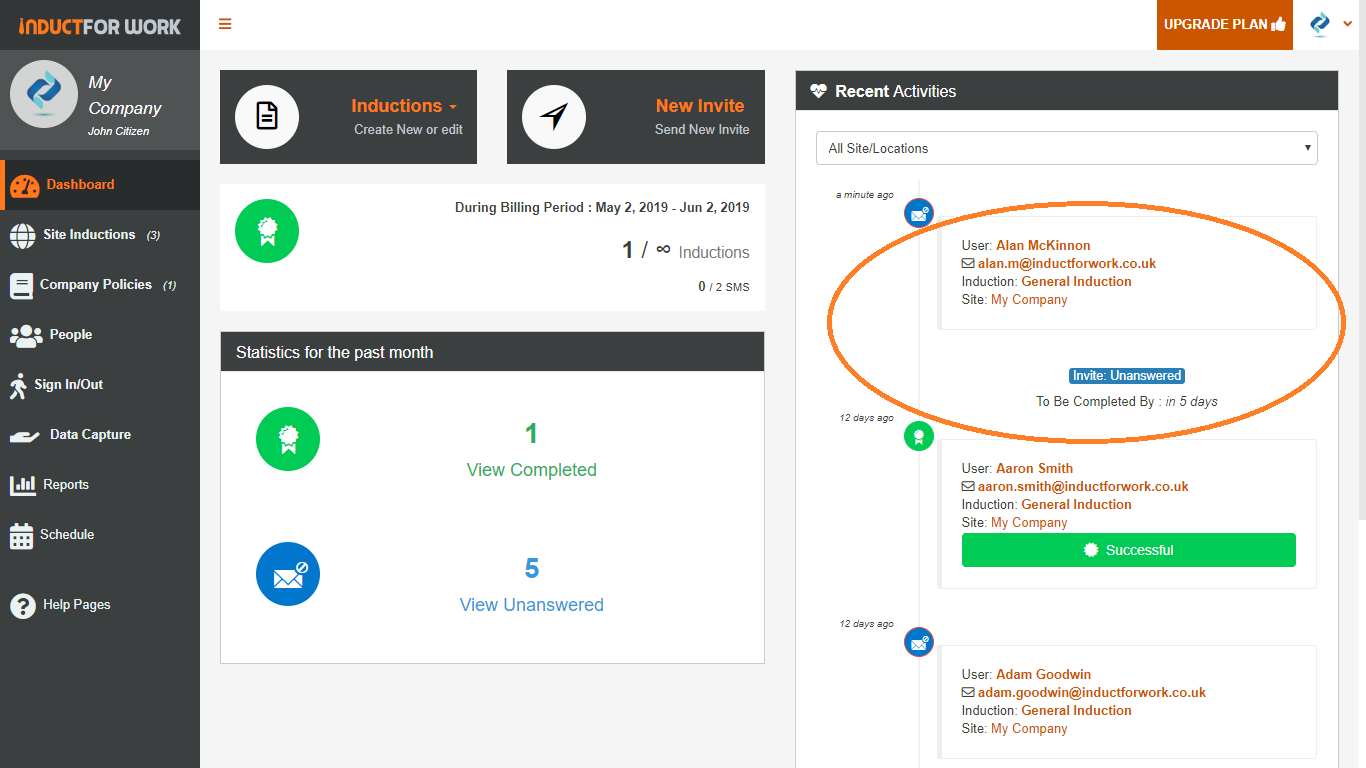This screenshot has width=1366, height=768.
Task: Click the 0 / 2 SMS counter text
Action: 723,287
